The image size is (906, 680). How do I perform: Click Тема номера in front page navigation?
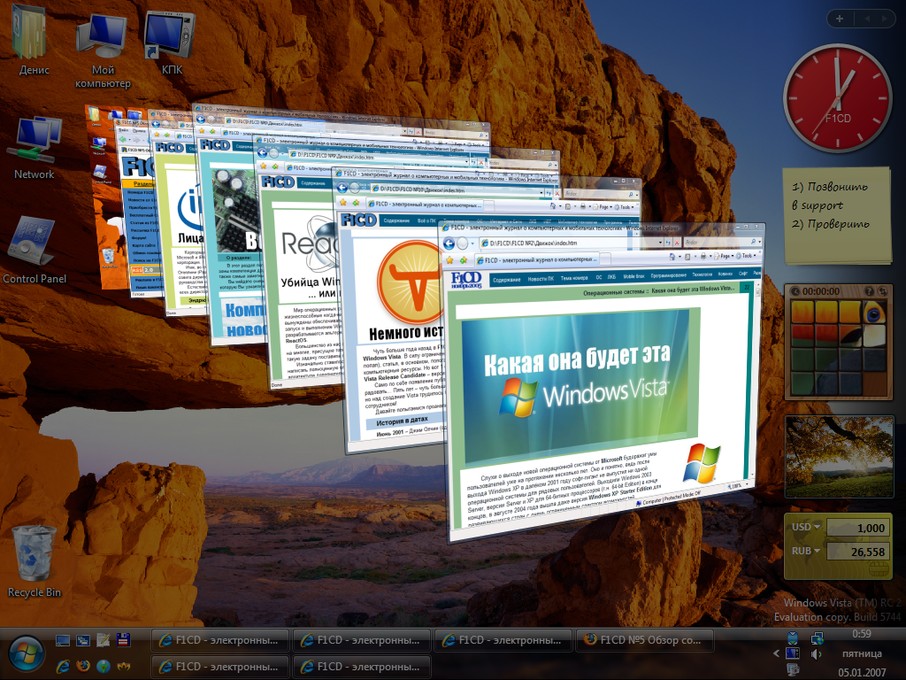point(574,278)
